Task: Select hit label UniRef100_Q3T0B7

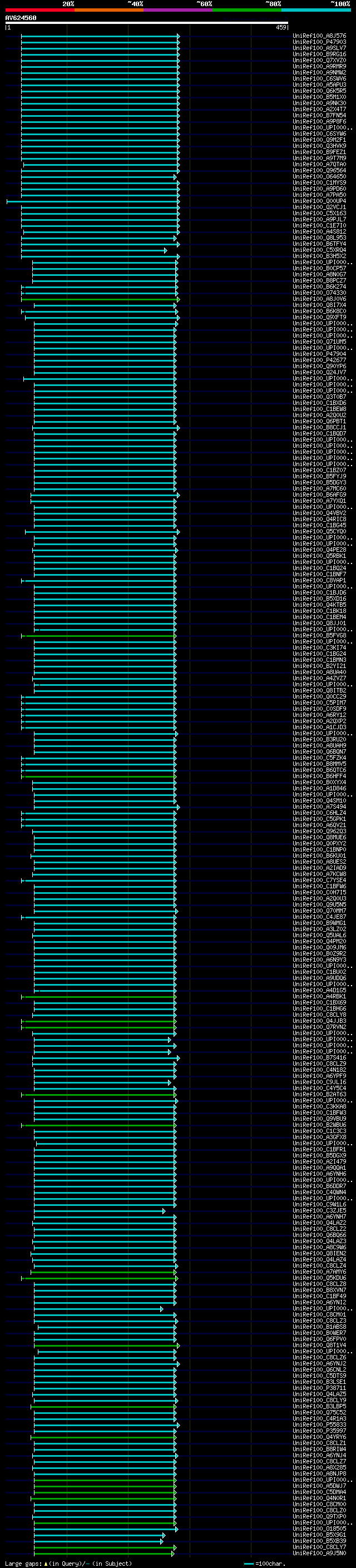Action: tap(319, 397)
